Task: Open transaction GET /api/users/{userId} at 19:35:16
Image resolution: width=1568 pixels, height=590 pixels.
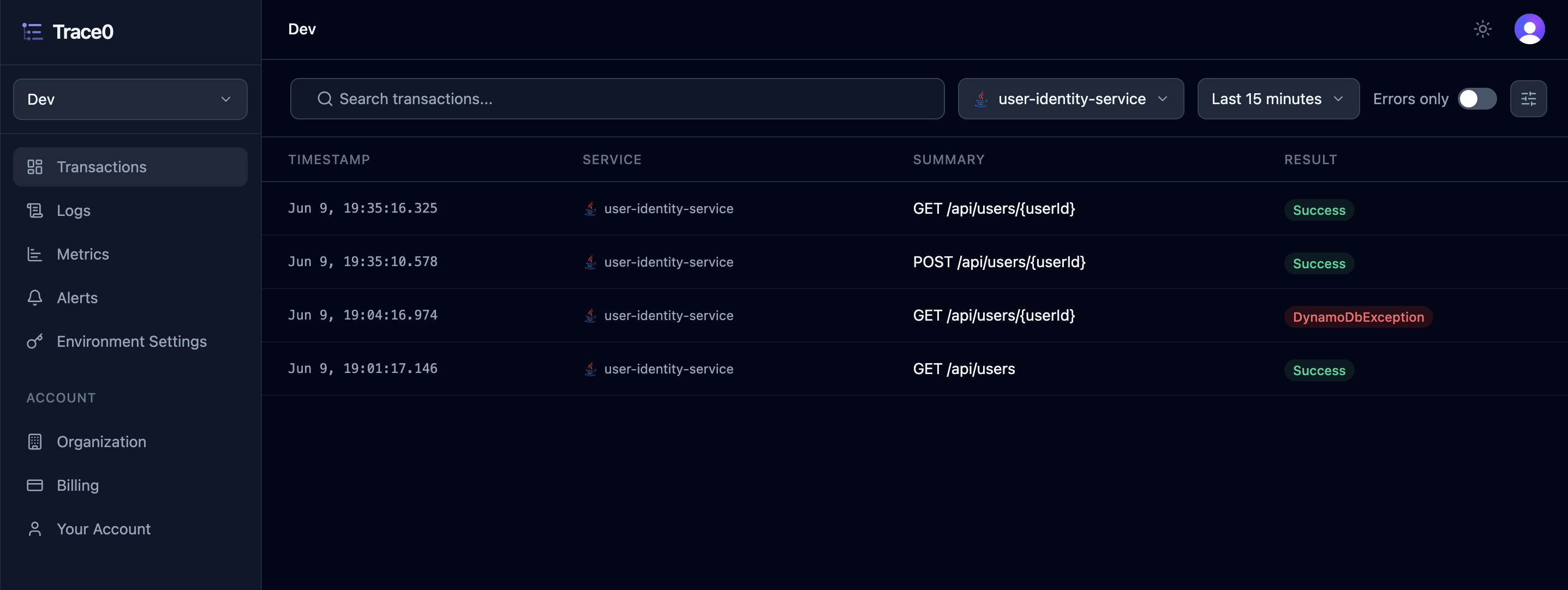Action: pyautogui.click(x=994, y=209)
